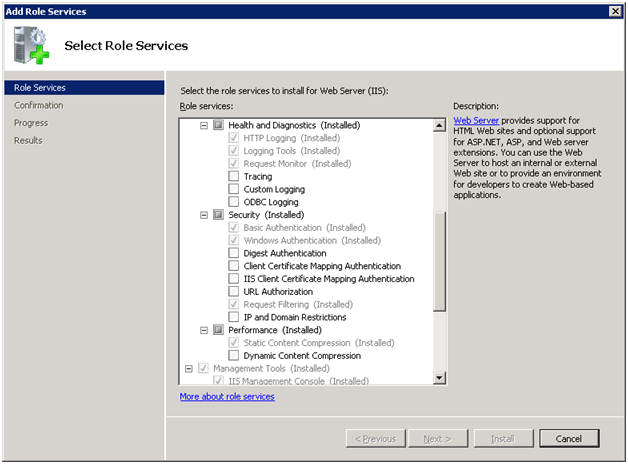Enable Dynamic Content Compression
Viewport: 628px width, 464px height.
[x=234, y=356]
